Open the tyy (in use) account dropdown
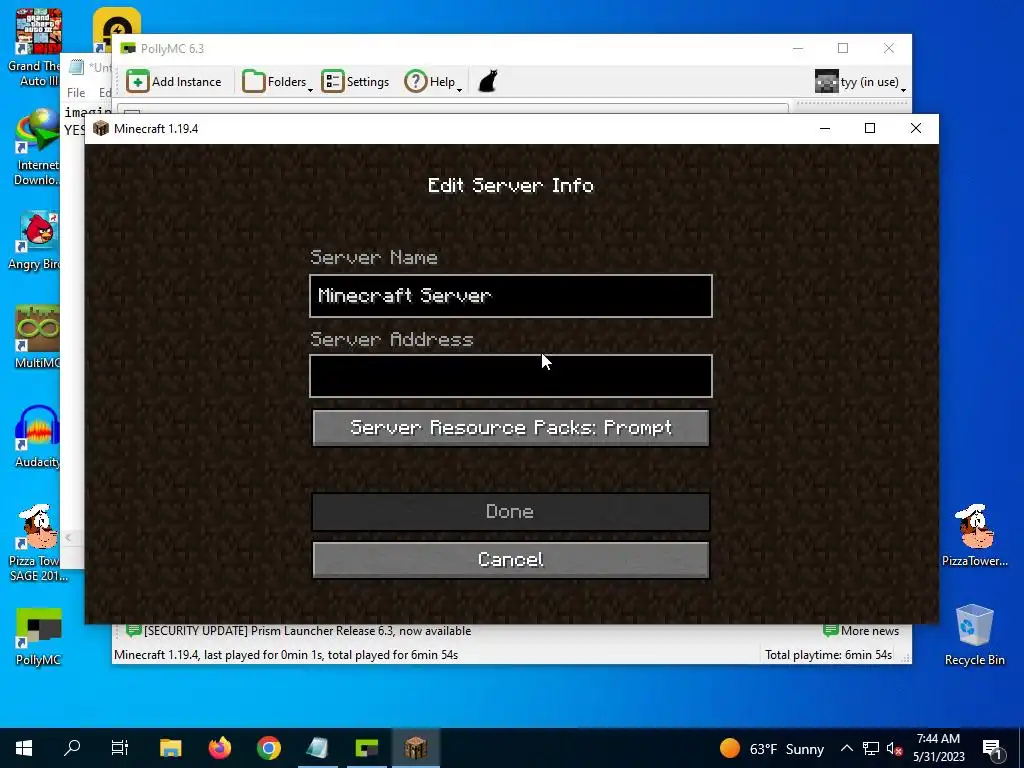 [x=861, y=82]
